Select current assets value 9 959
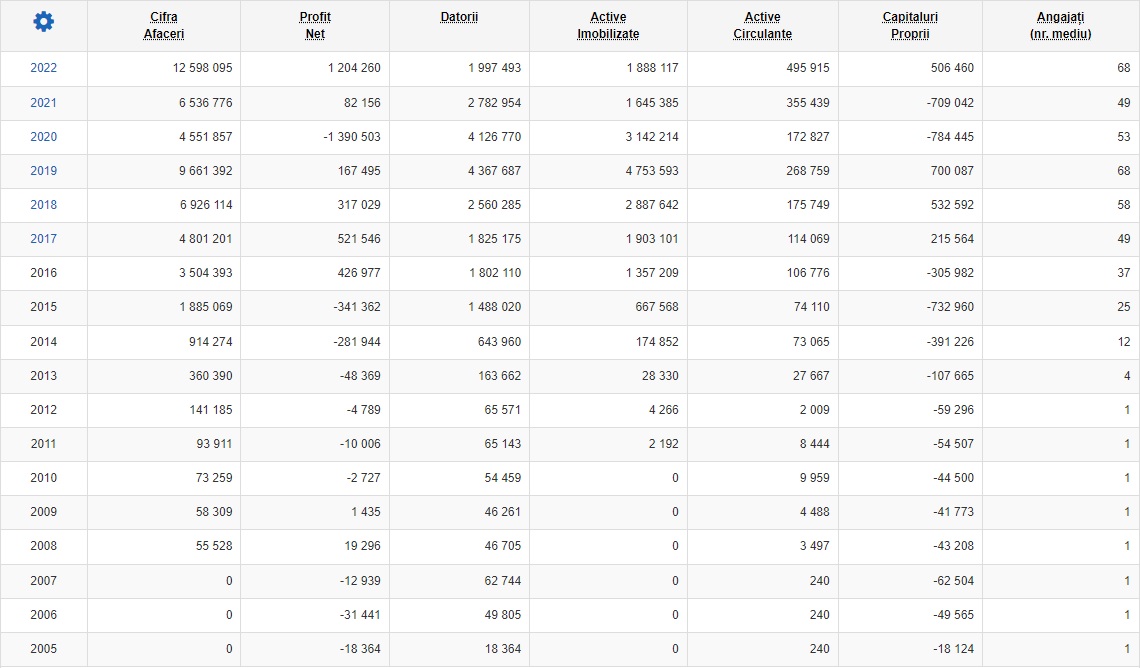1140x668 pixels. coord(814,478)
